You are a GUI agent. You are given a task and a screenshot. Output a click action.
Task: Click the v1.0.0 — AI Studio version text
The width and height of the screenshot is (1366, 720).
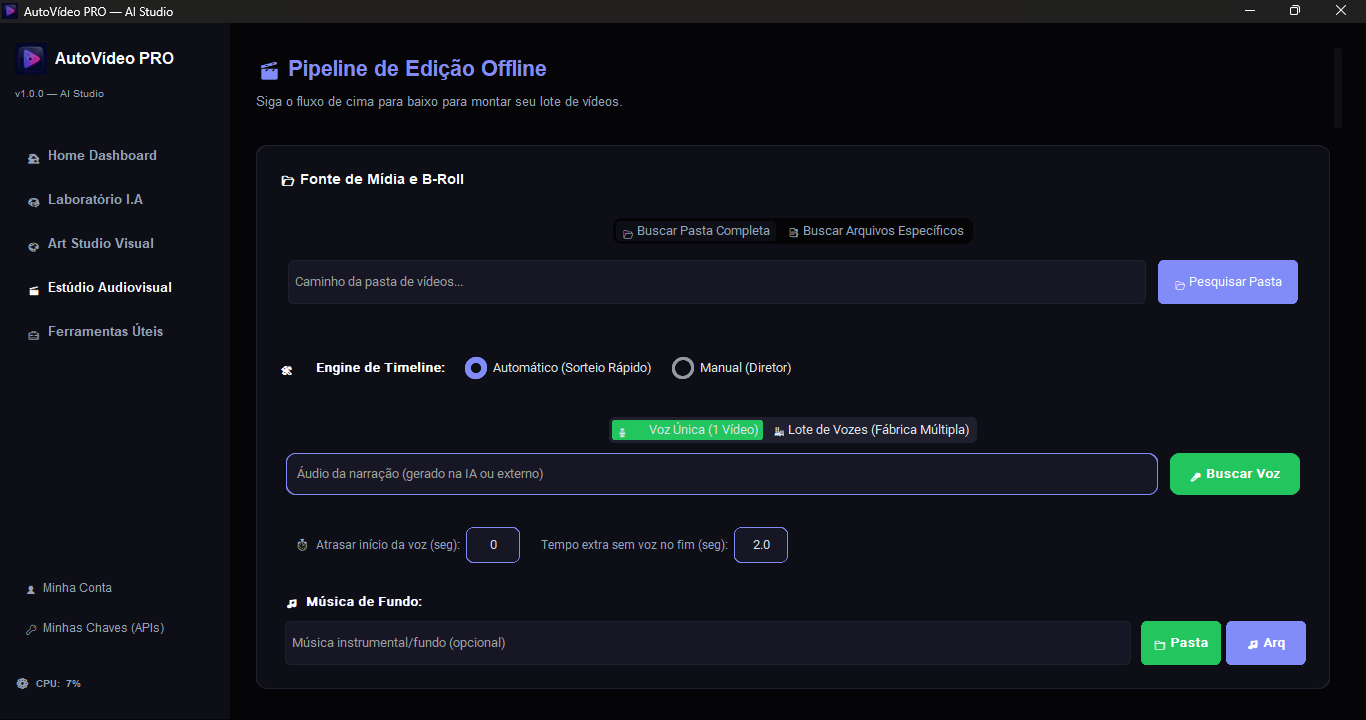pyautogui.click(x=59, y=94)
